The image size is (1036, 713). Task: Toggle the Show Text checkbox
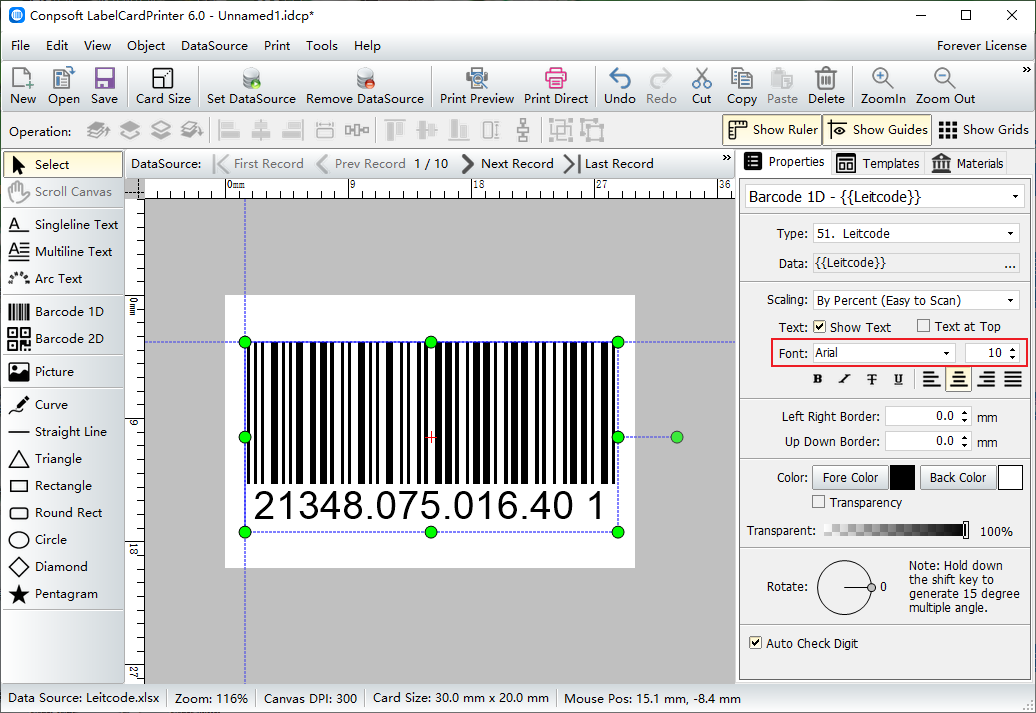[819, 326]
